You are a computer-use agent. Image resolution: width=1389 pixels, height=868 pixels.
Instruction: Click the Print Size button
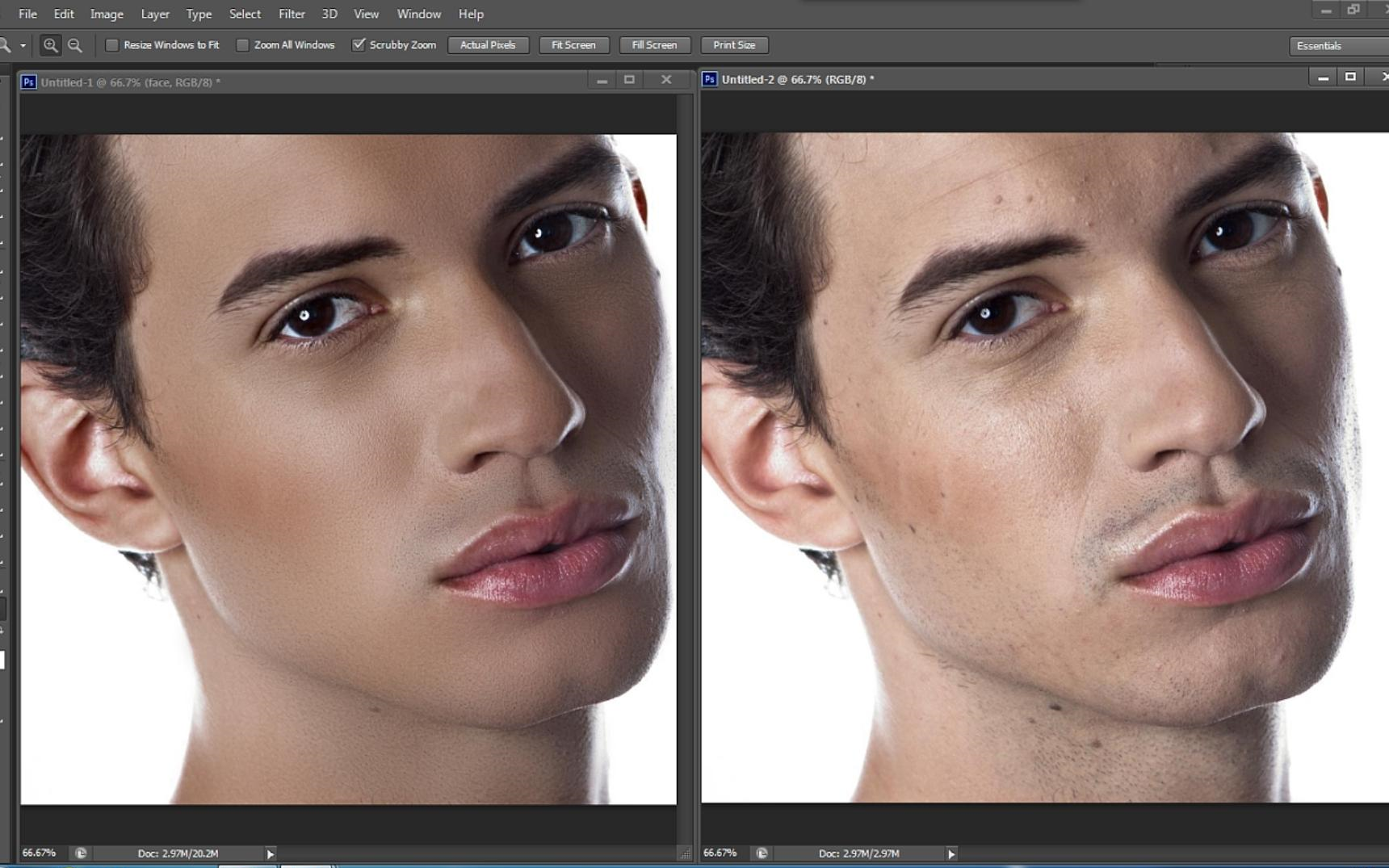click(x=734, y=45)
